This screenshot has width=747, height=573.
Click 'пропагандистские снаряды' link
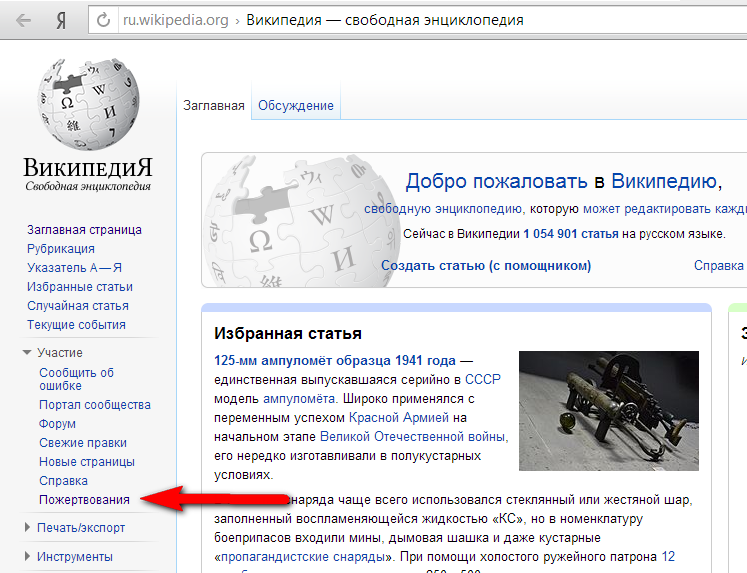pyautogui.click(x=304, y=557)
